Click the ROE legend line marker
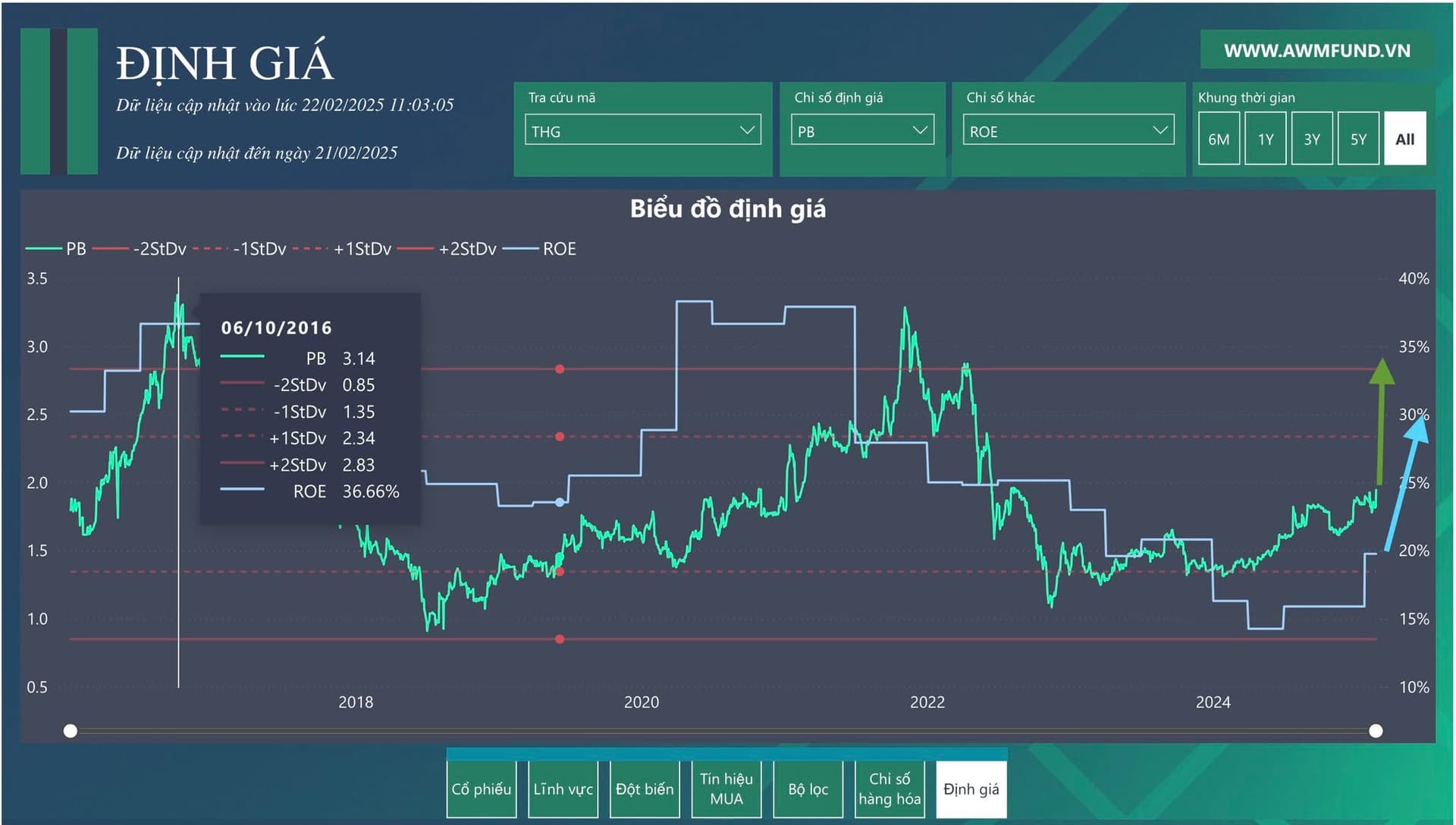Screen dimensions: 1456x825 pos(521,249)
